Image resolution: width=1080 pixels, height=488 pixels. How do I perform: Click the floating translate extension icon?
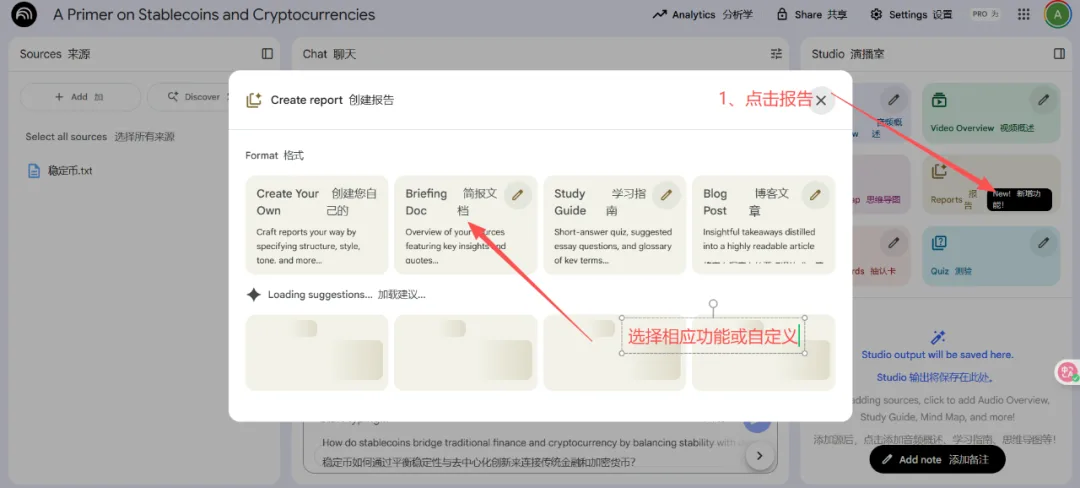pos(1069,372)
